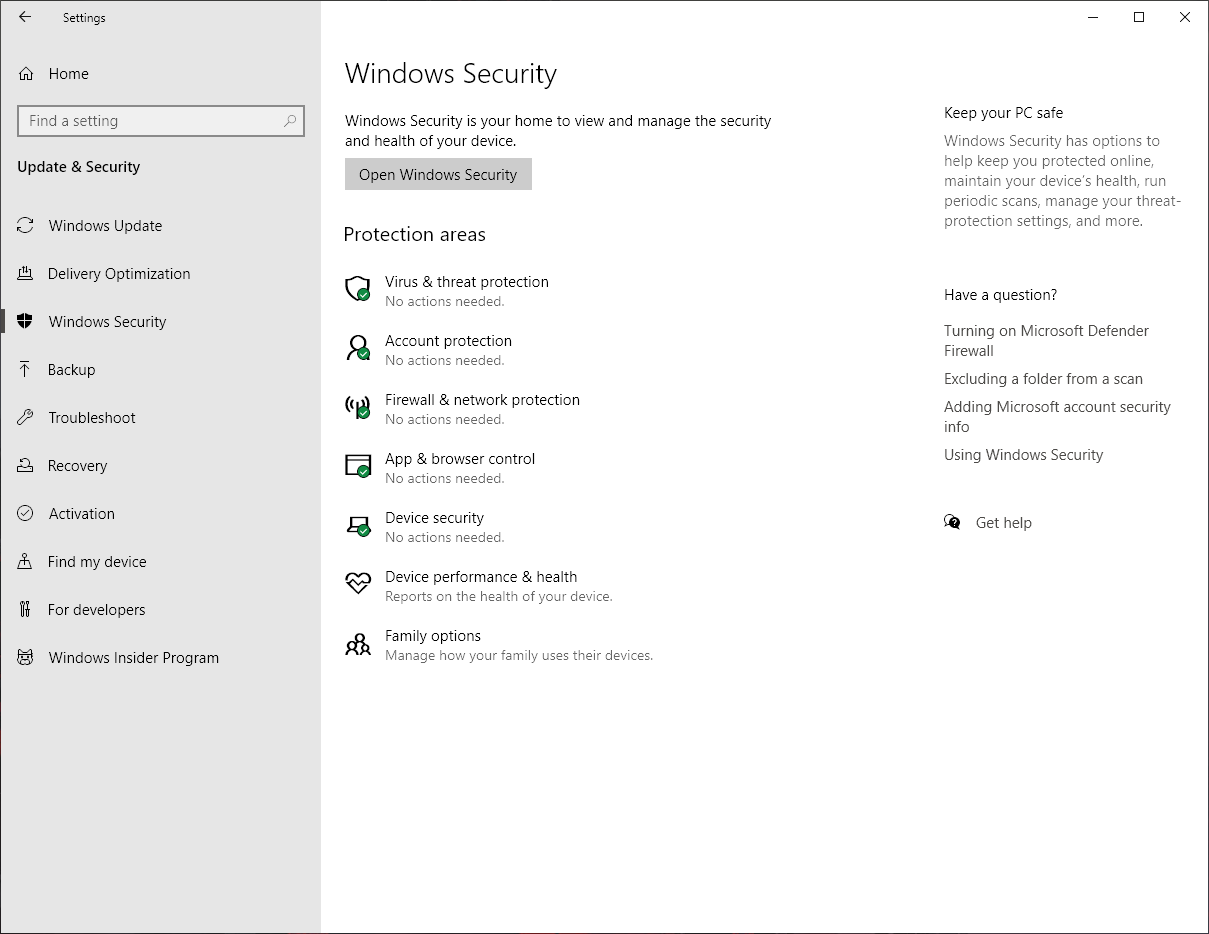The height and width of the screenshot is (934, 1209).
Task: Click the Windows Insider Program cat icon
Action: pyautogui.click(x=26, y=658)
